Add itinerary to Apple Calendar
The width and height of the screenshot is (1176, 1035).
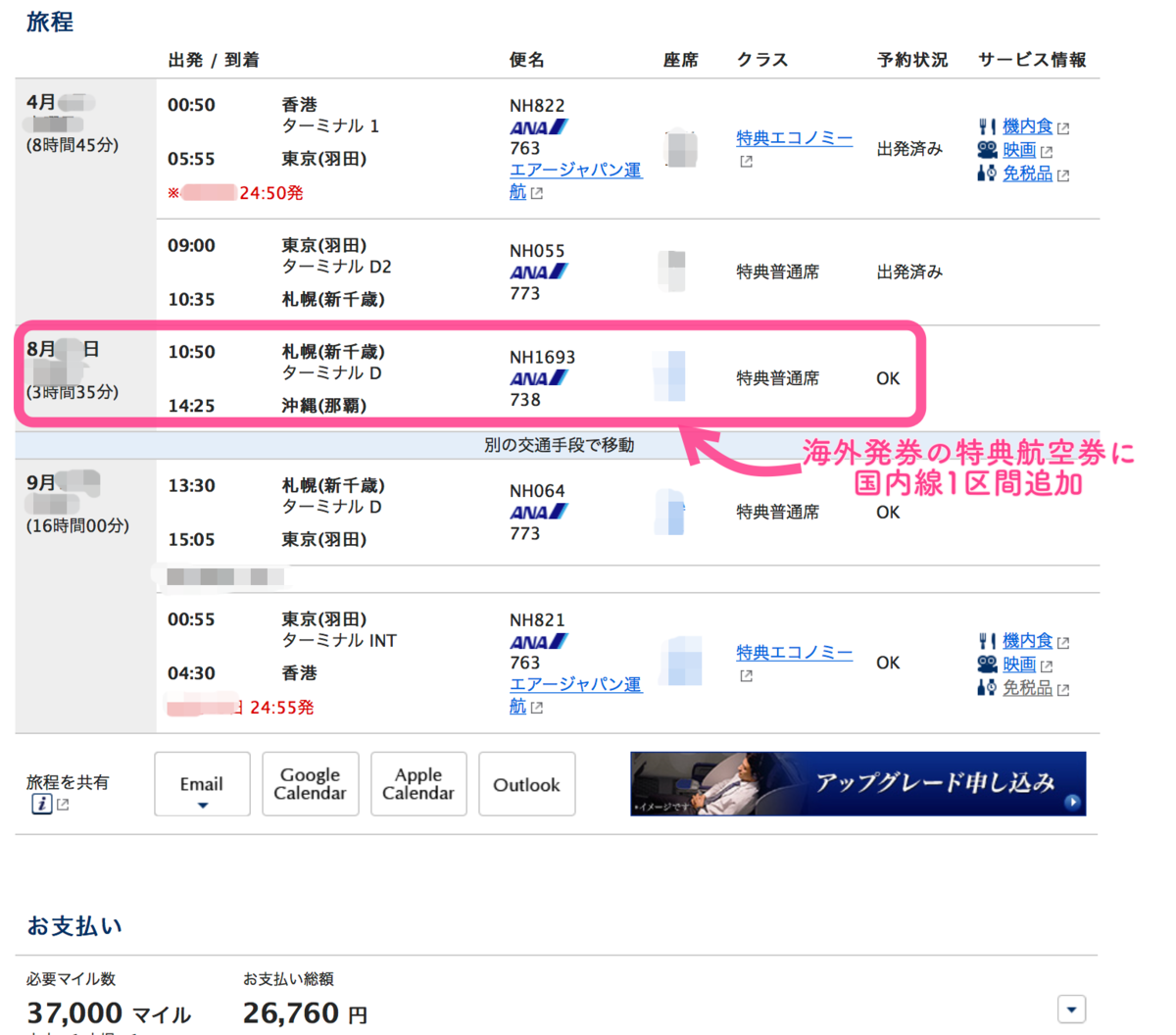click(x=418, y=784)
